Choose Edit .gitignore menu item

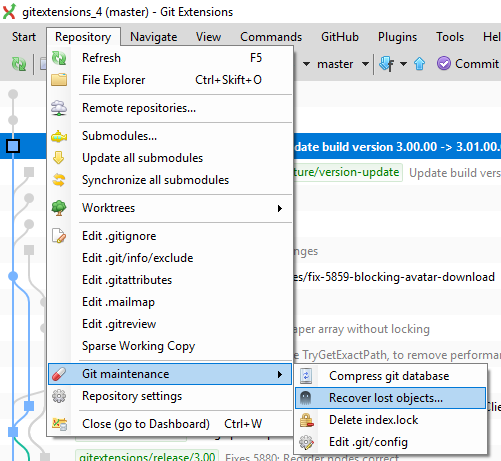tap(170, 236)
